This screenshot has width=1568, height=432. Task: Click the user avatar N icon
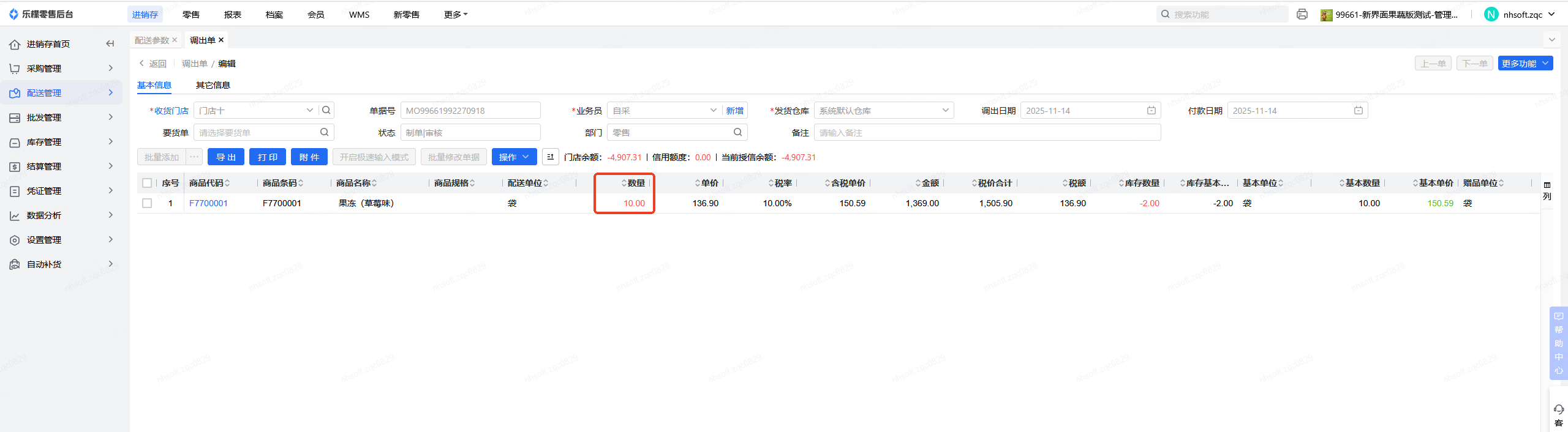[1491, 14]
